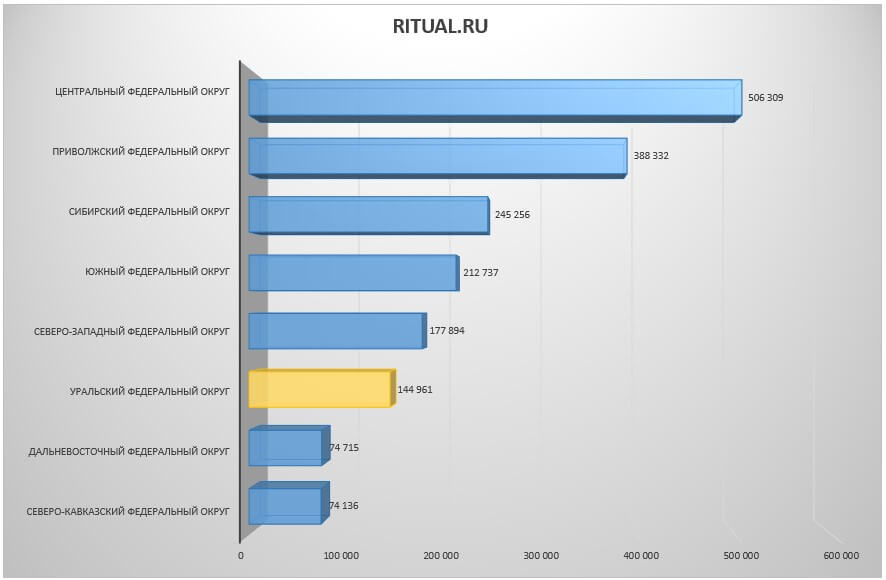Image resolution: width=886 pixels, height=580 pixels.
Task: Click the 400 000 axis tick value
Action: pos(641,556)
